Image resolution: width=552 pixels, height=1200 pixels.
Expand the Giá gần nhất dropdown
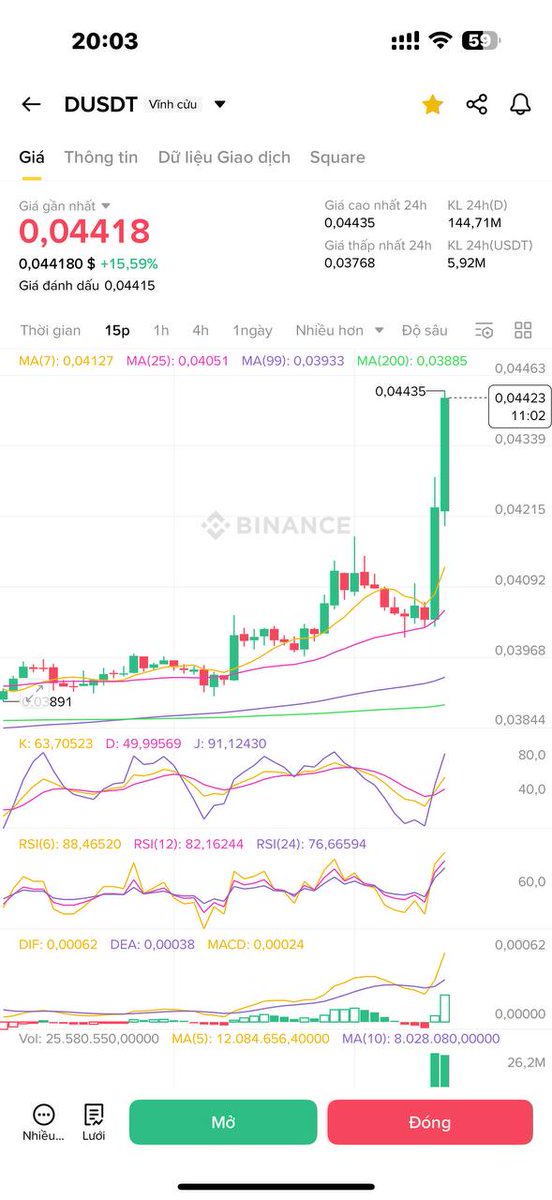coord(65,205)
